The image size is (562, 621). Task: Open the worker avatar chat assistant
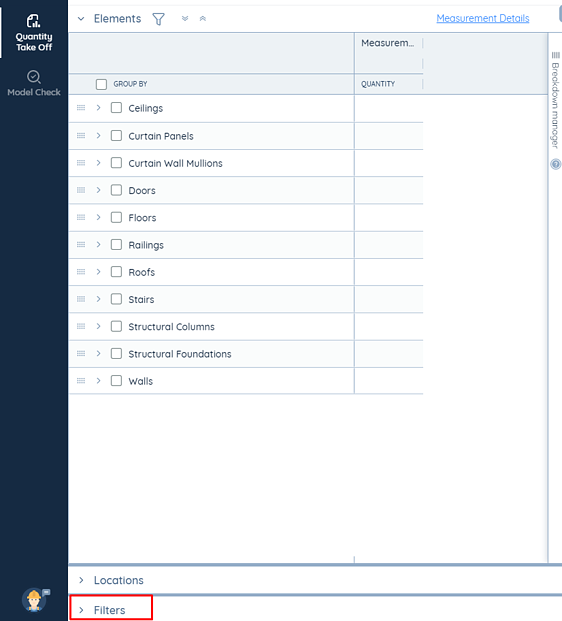[35, 600]
